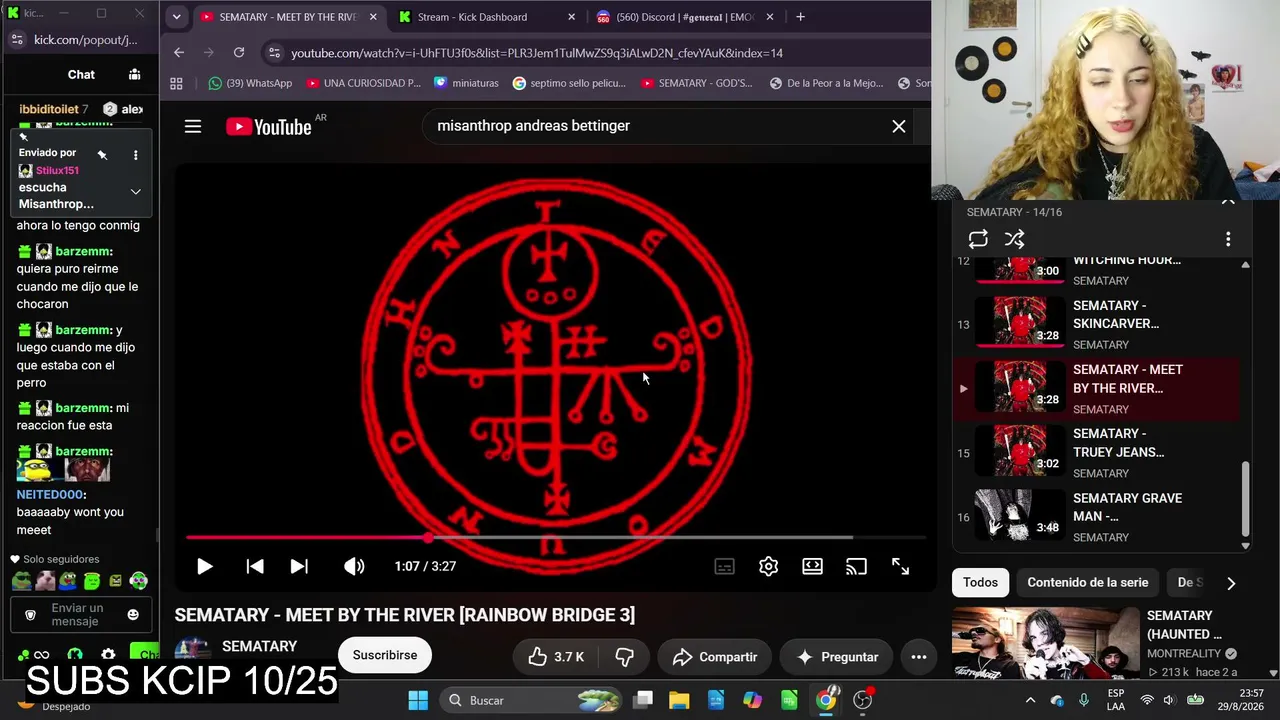Seek on the red video progress bar
Screen dimensions: 1280x720
click(x=555, y=538)
